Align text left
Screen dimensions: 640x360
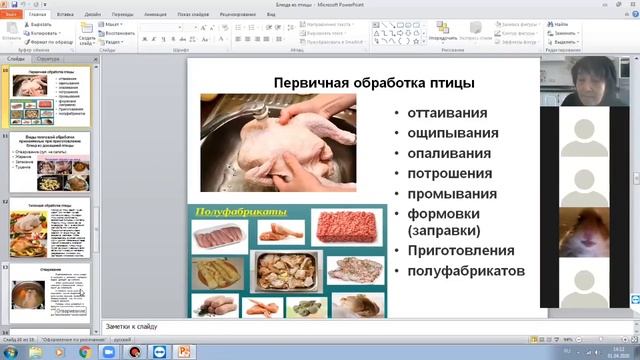tap(238, 39)
